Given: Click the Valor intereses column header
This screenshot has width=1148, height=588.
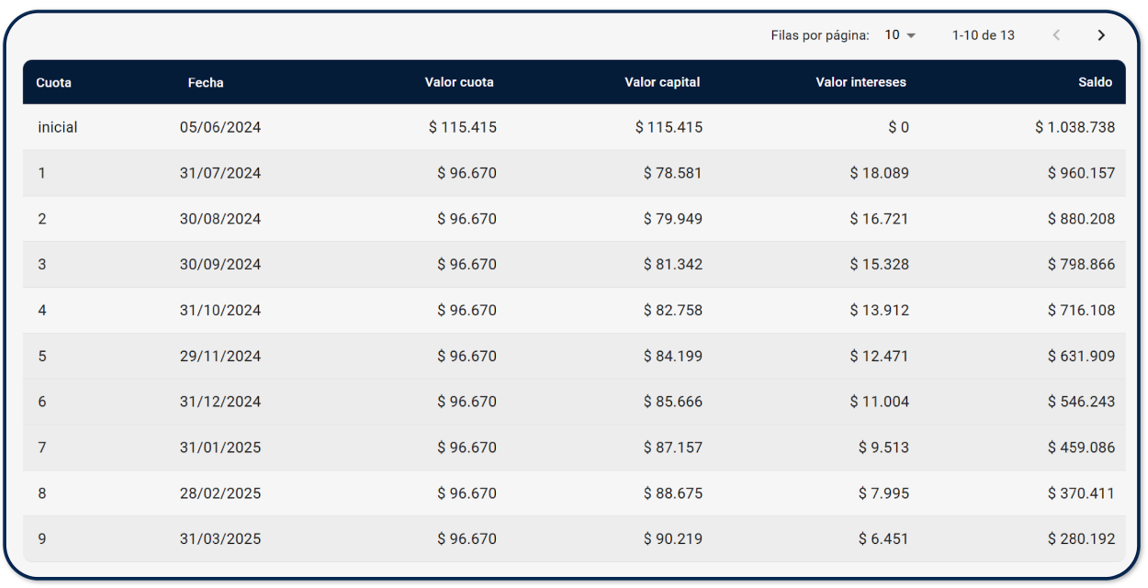Looking at the screenshot, I should 861,83.
